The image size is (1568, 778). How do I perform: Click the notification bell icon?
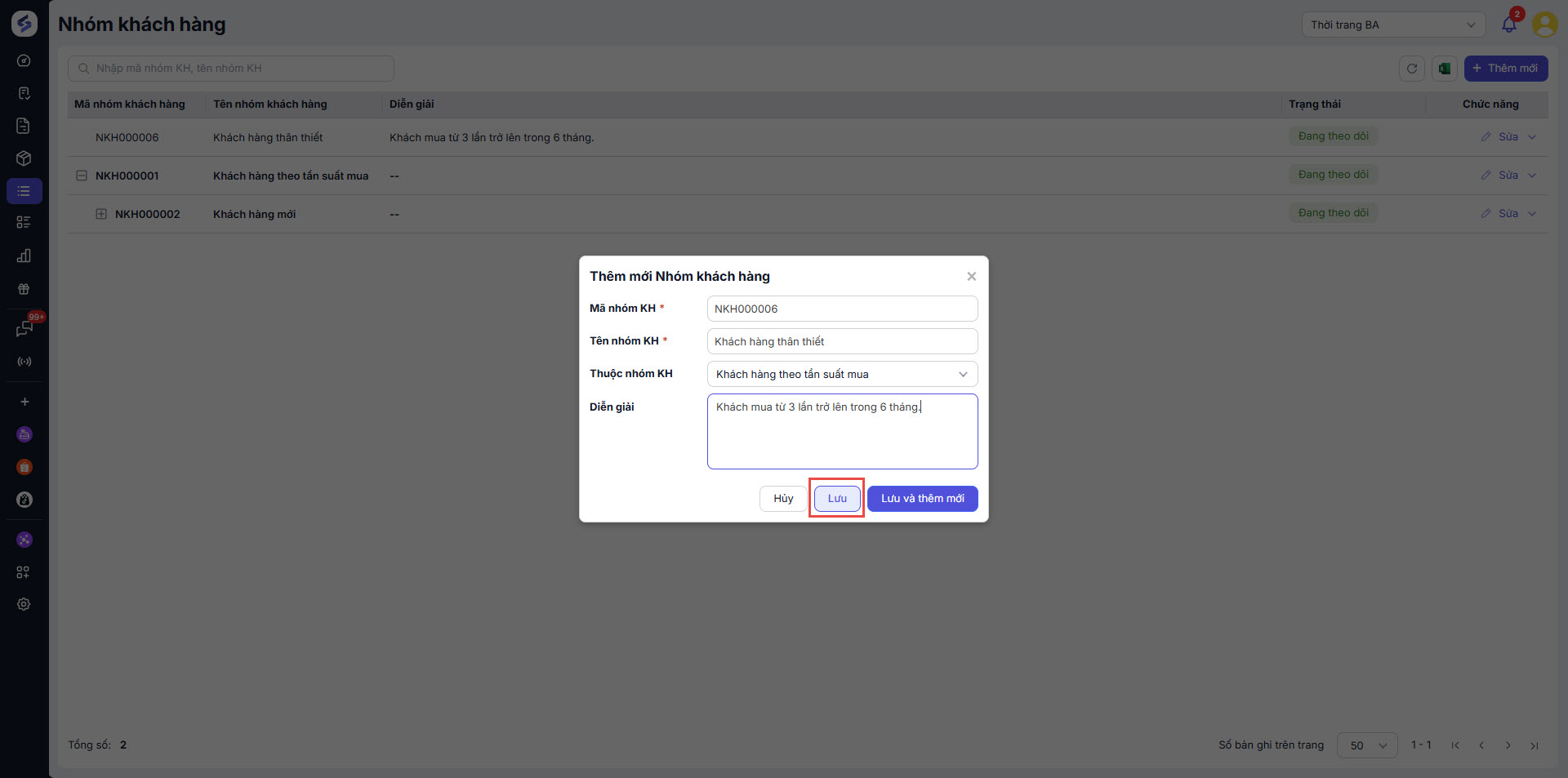coord(1508,24)
